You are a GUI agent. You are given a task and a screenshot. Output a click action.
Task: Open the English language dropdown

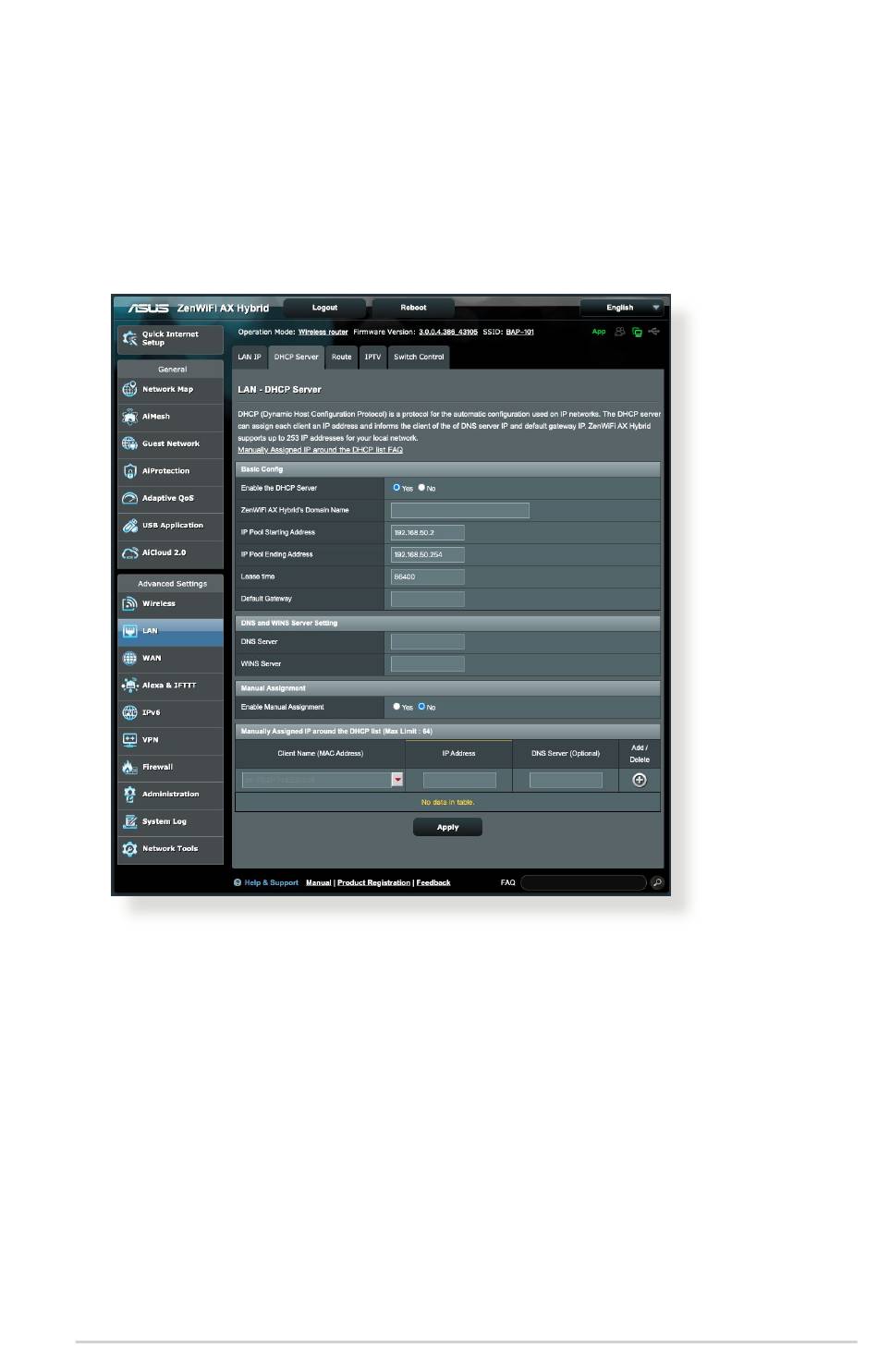point(622,308)
